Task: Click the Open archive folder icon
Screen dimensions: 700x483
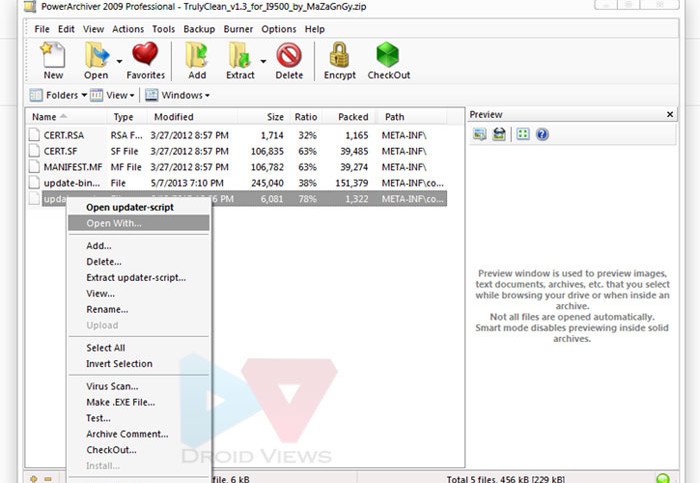Action: (x=96, y=55)
